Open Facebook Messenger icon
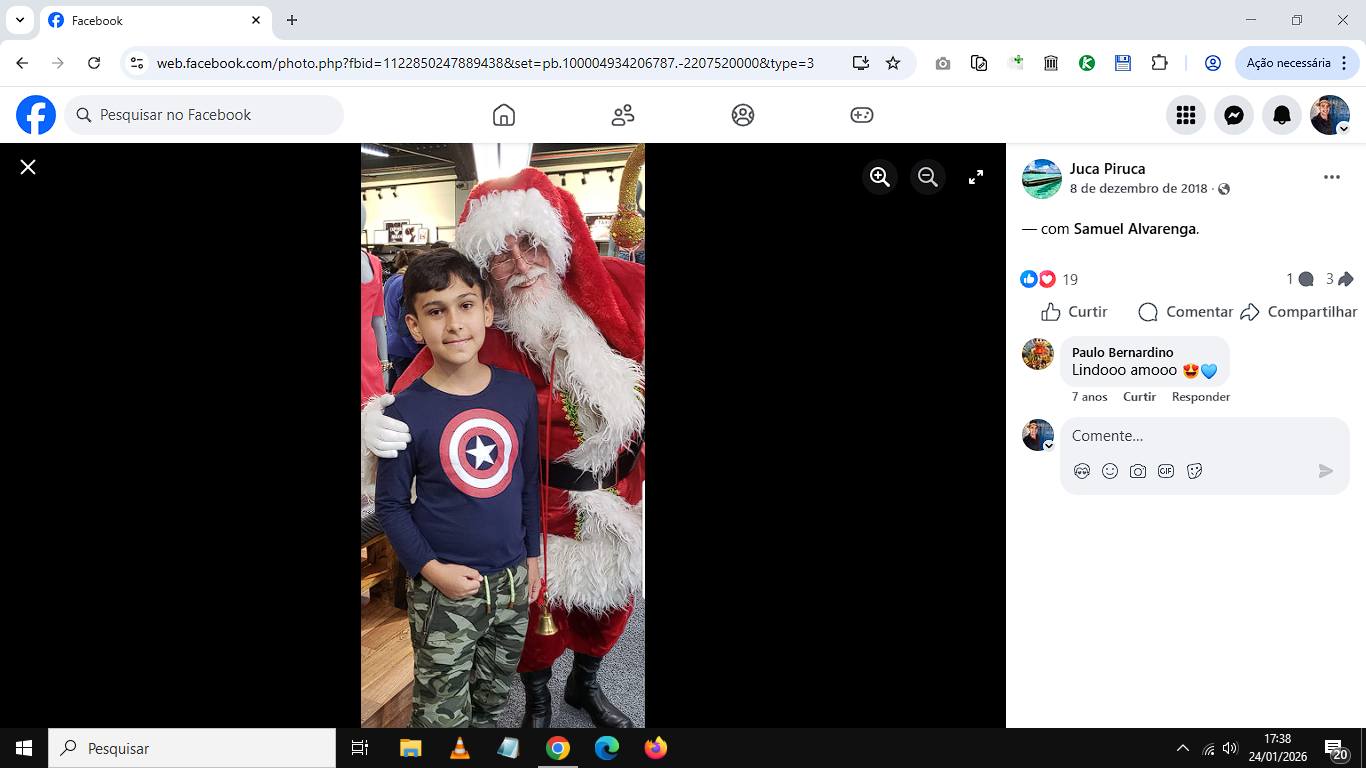 pos(1234,115)
